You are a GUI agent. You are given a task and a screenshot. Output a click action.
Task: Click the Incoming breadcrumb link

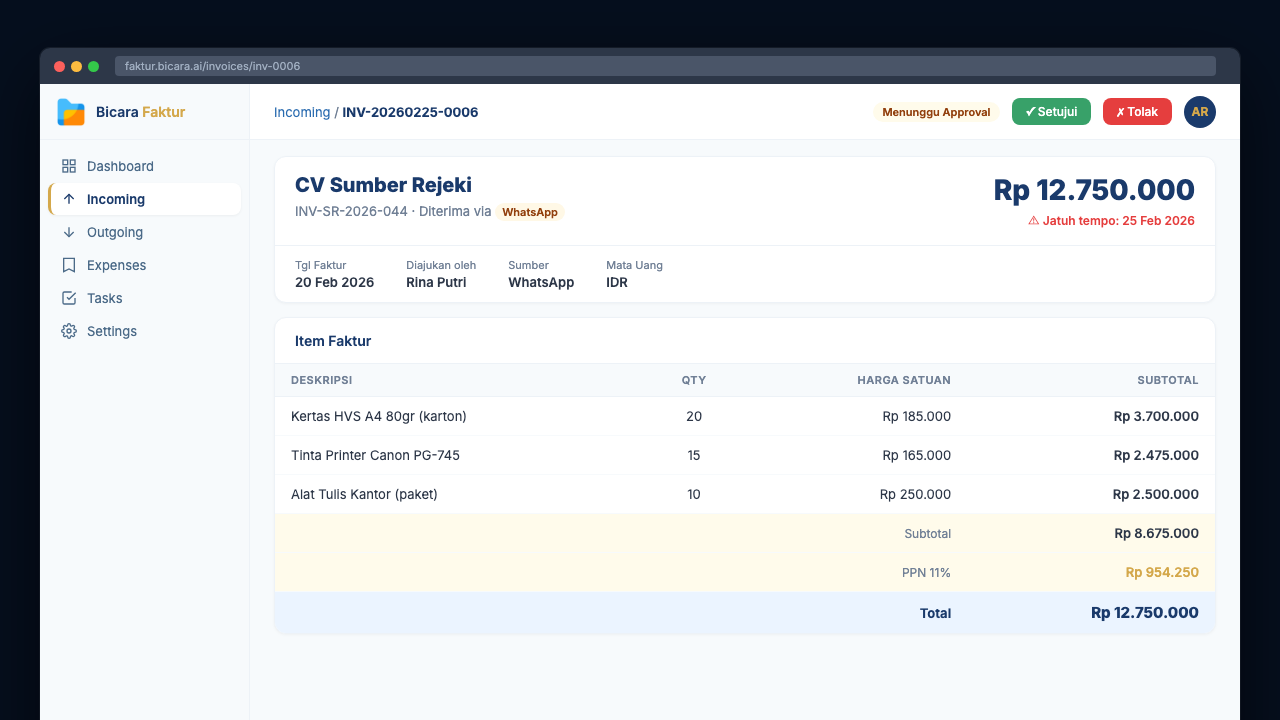coord(302,112)
